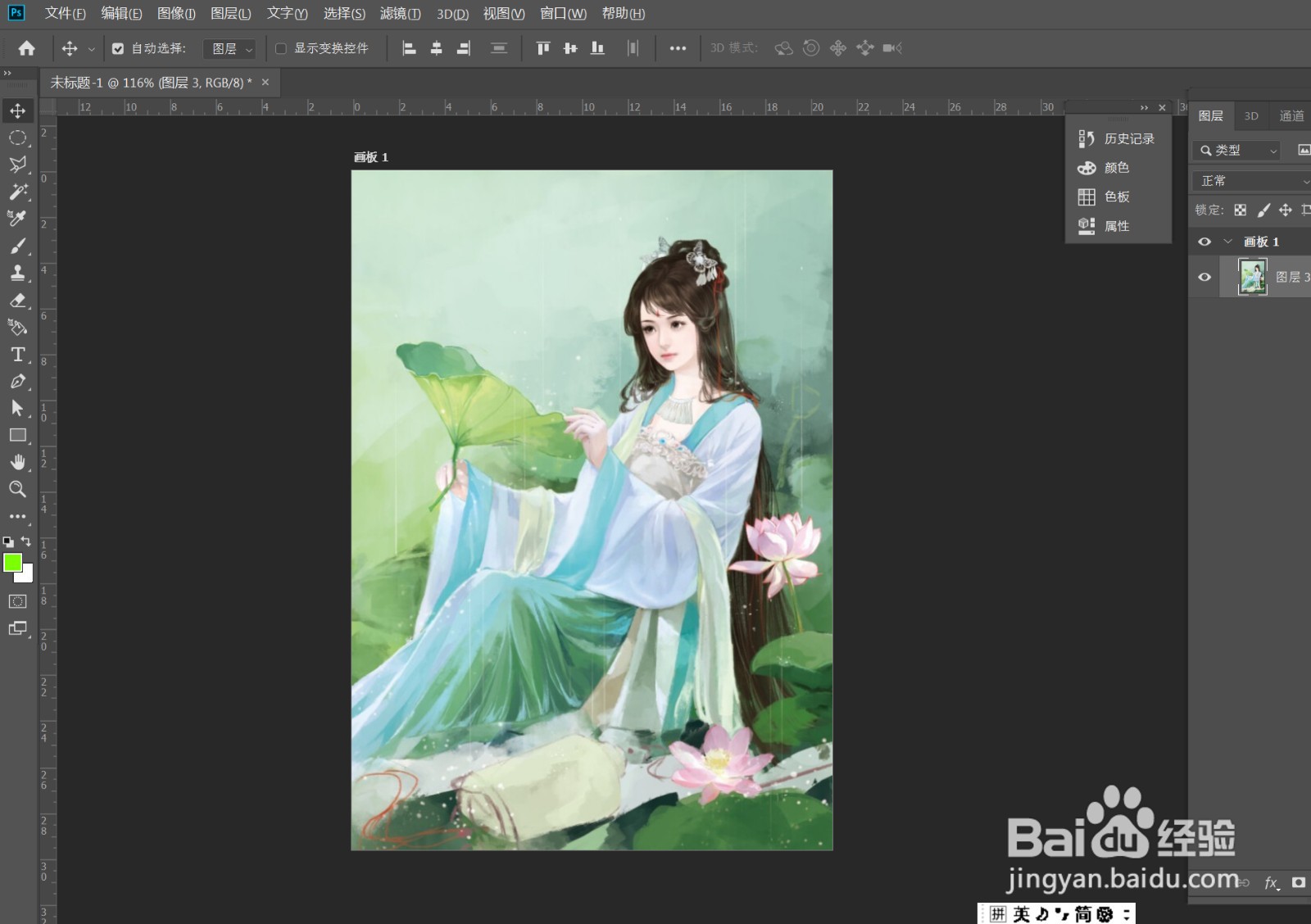Open the 滤镜 menu
This screenshot has width=1311, height=924.
[401, 14]
